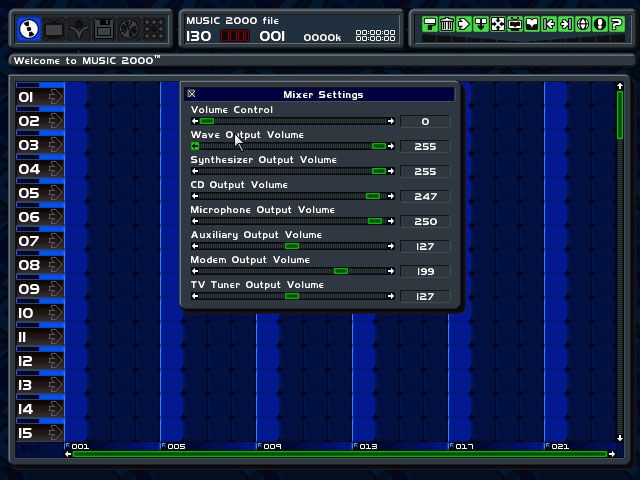This screenshot has height=480, width=640.
Task: Toggle the arrow button on track 05
Action: coord(54,193)
